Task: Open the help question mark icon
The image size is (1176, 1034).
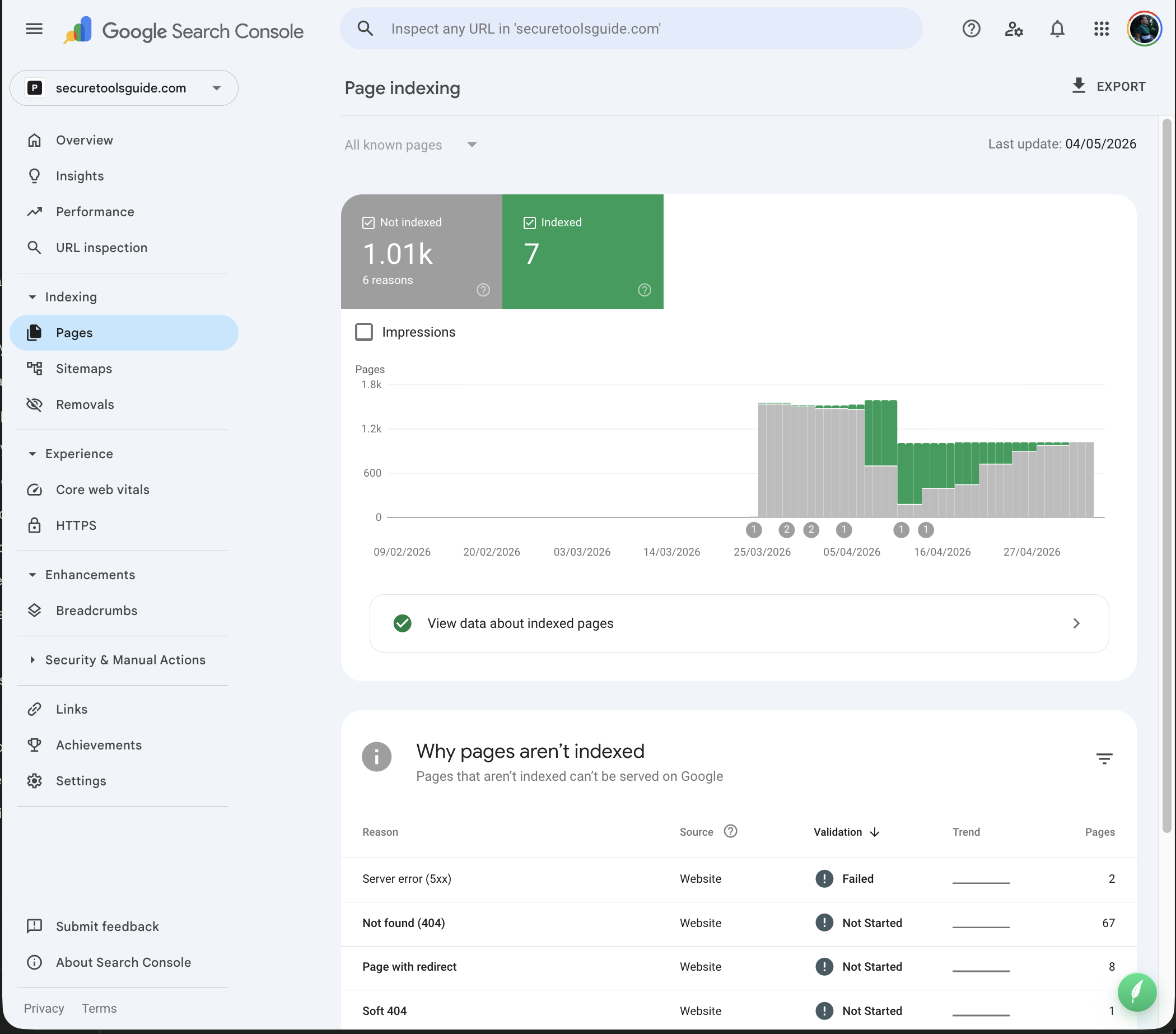Action: coord(971,29)
